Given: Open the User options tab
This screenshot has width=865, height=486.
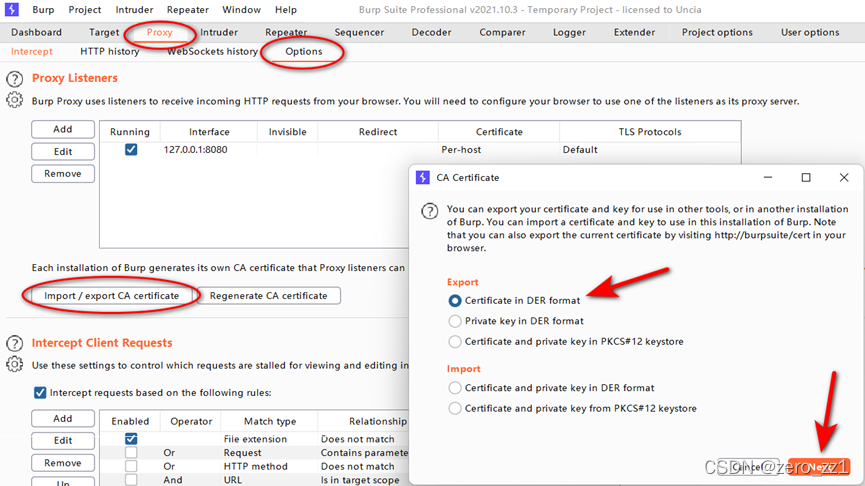Looking at the screenshot, I should [x=810, y=32].
